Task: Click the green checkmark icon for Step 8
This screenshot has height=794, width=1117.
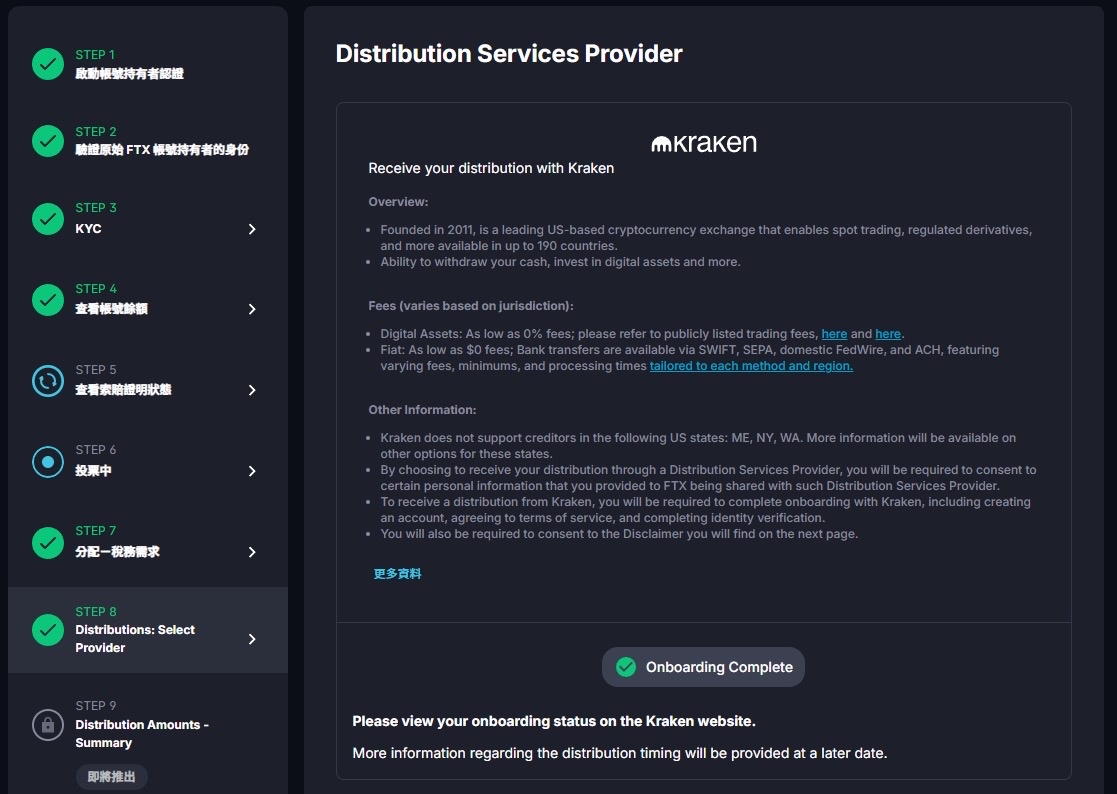Action: pos(48,630)
